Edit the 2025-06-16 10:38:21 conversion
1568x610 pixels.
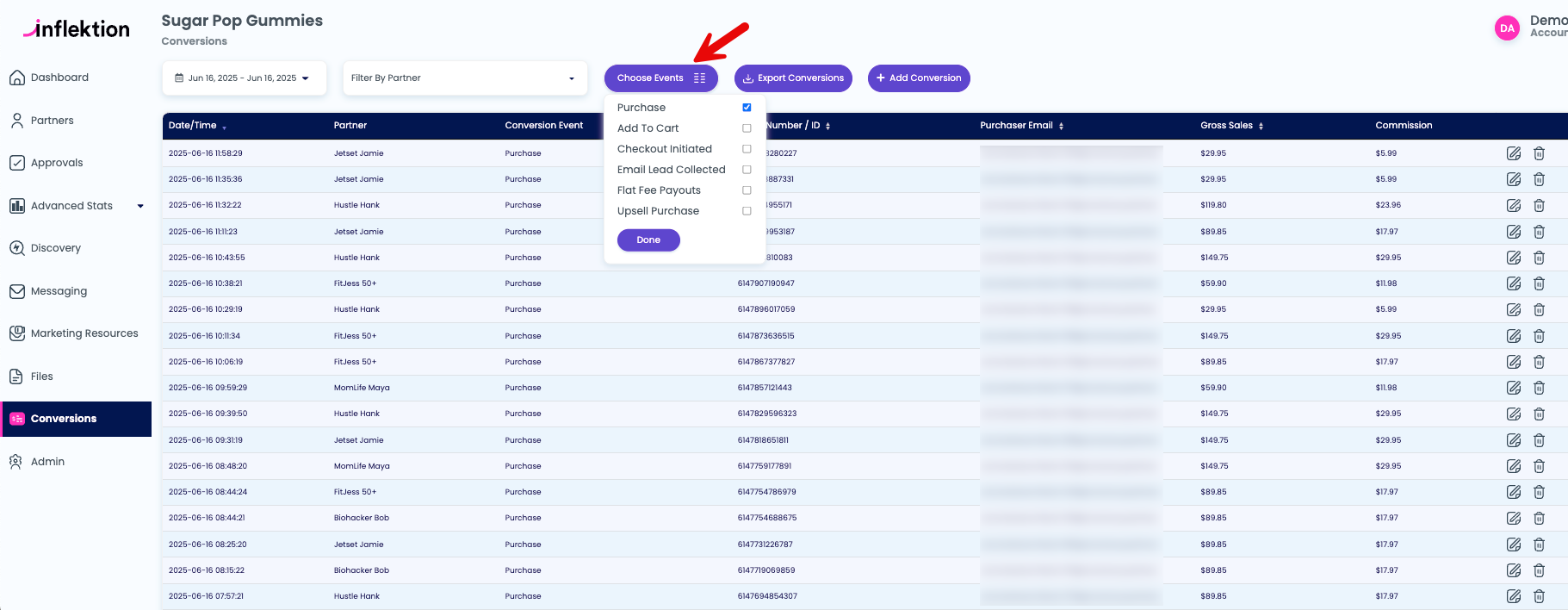click(1514, 283)
